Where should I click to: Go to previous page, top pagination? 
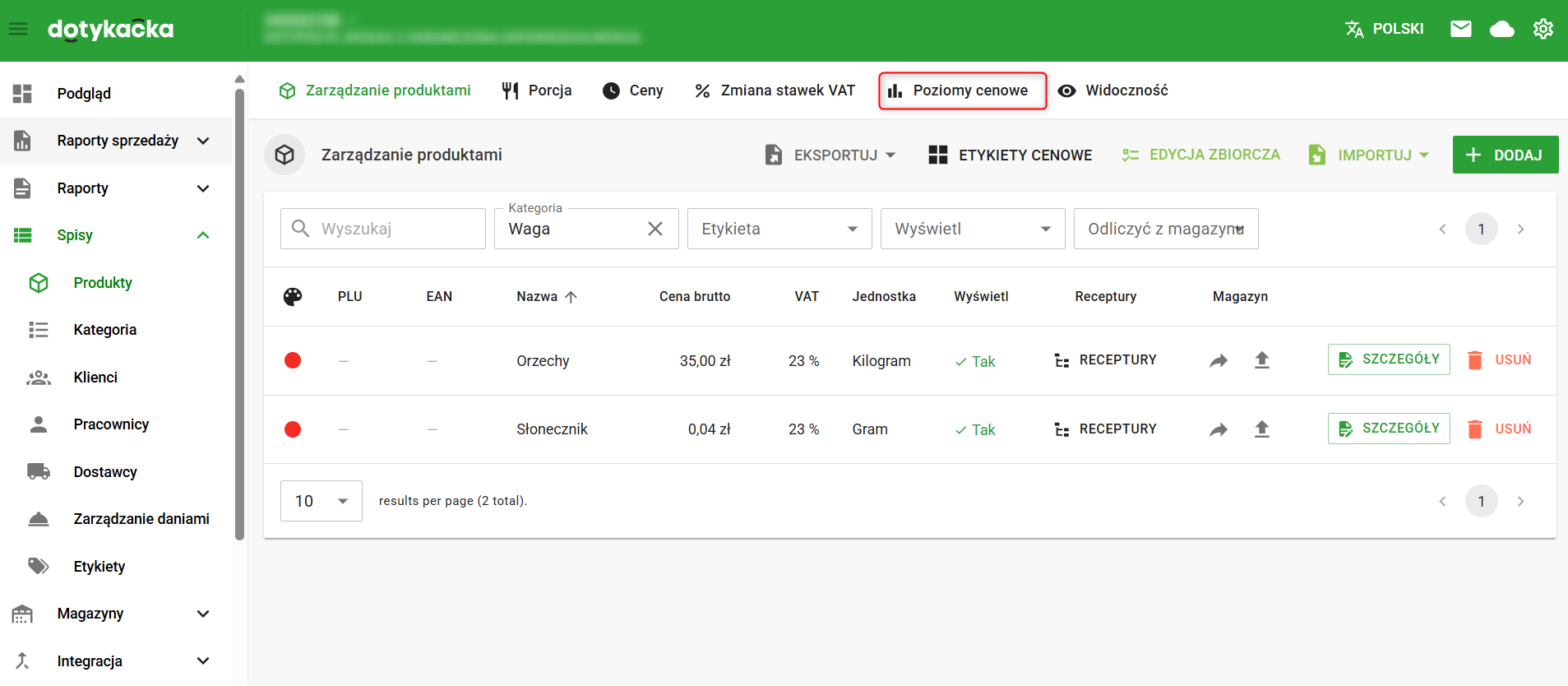pos(1442,229)
